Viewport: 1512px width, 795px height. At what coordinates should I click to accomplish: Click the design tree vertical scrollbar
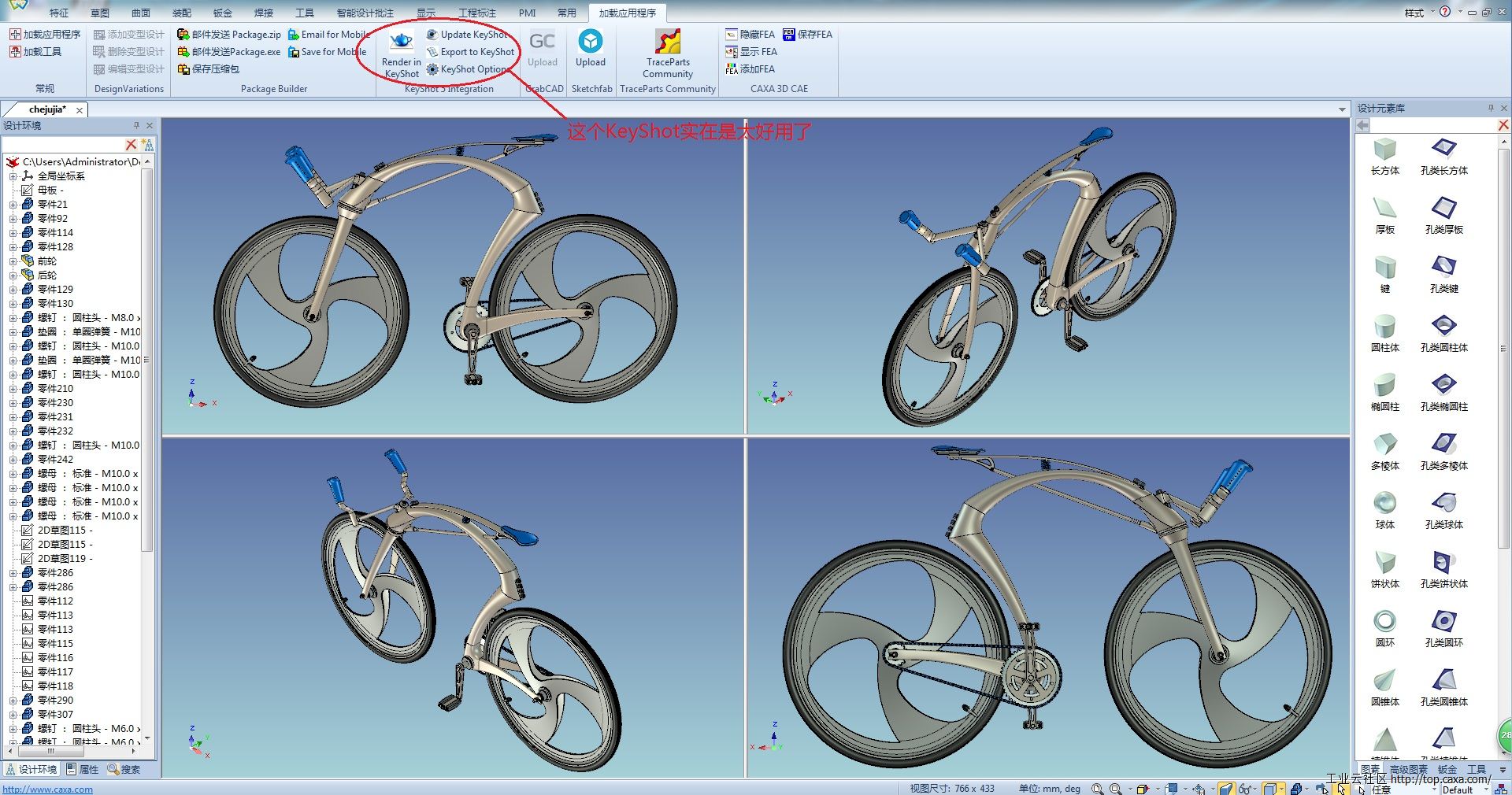point(146,359)
